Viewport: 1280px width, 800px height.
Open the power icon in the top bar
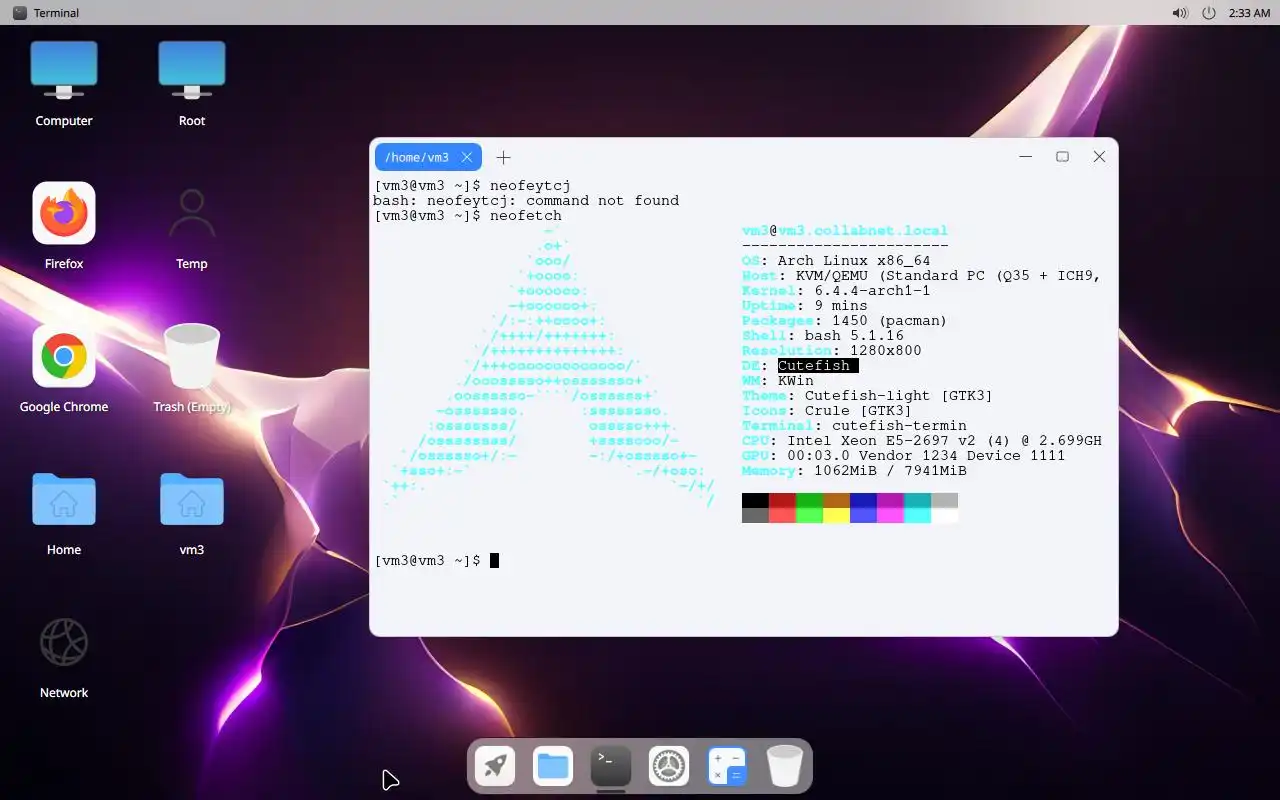[1209, 13]
